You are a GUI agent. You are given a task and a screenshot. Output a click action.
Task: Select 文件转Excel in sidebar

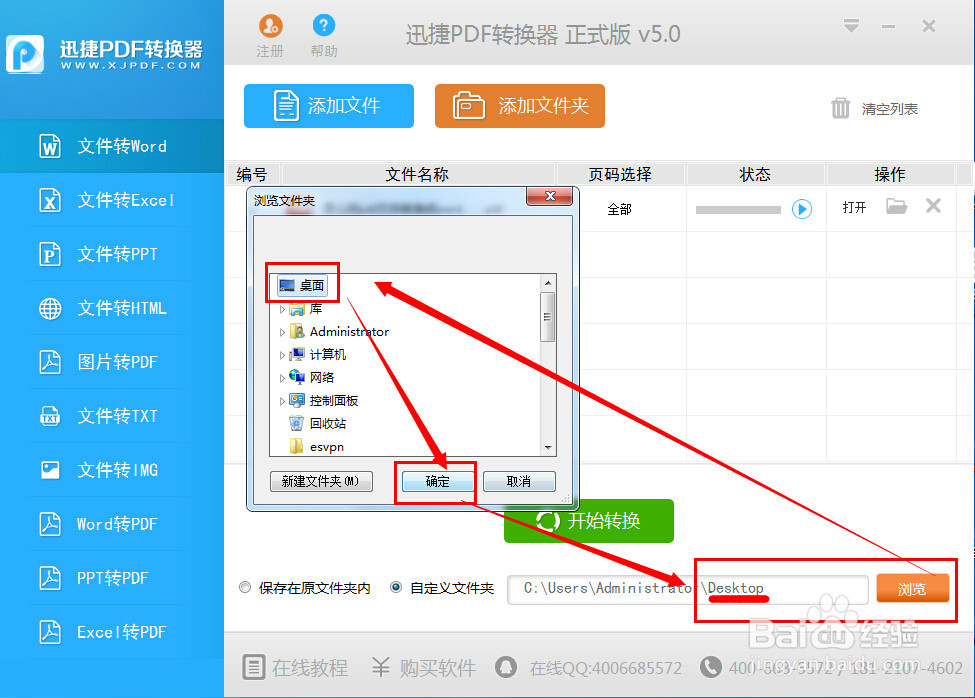(112, 200)
